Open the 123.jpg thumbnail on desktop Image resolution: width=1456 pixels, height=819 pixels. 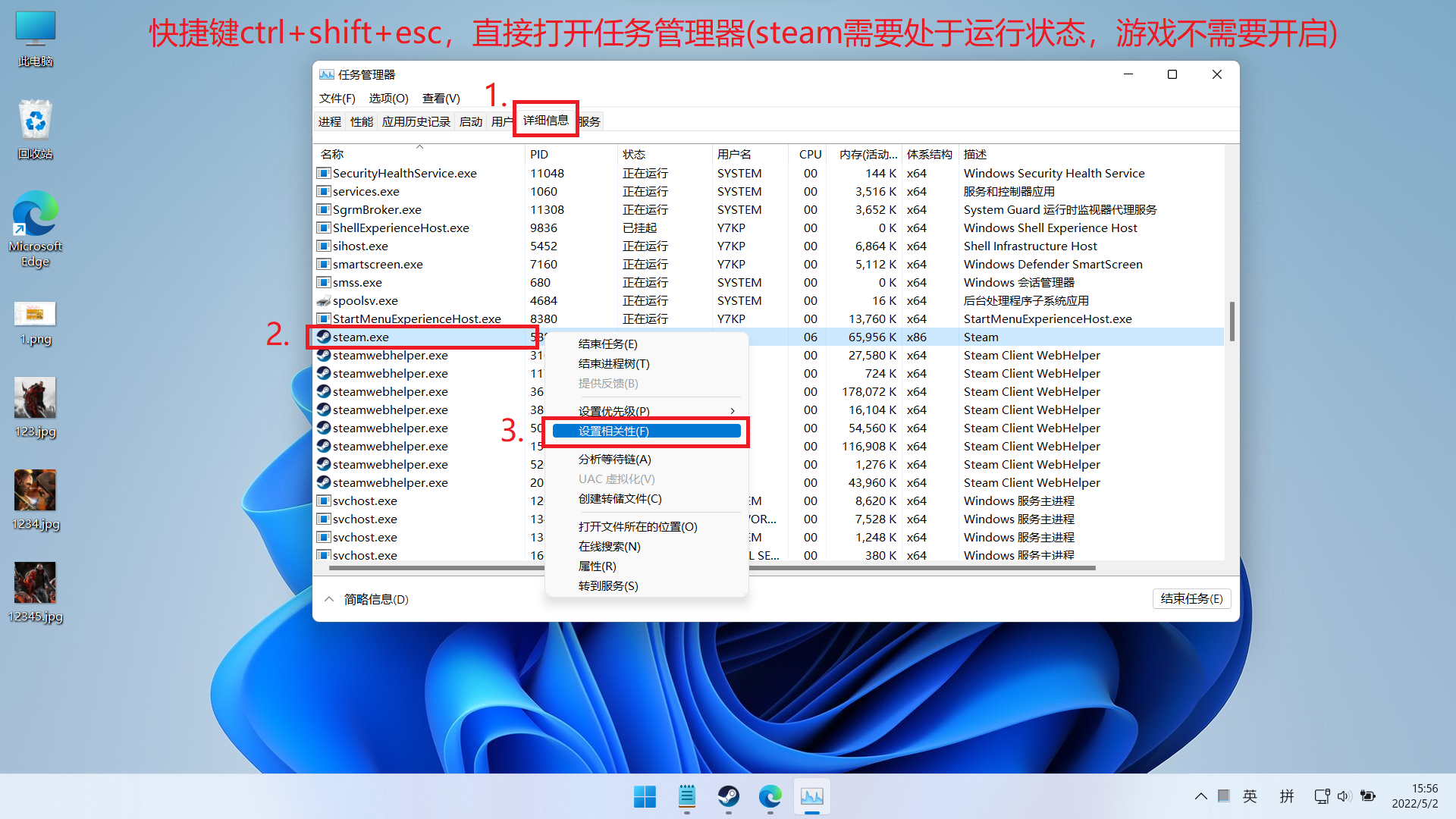click(36, 398)
